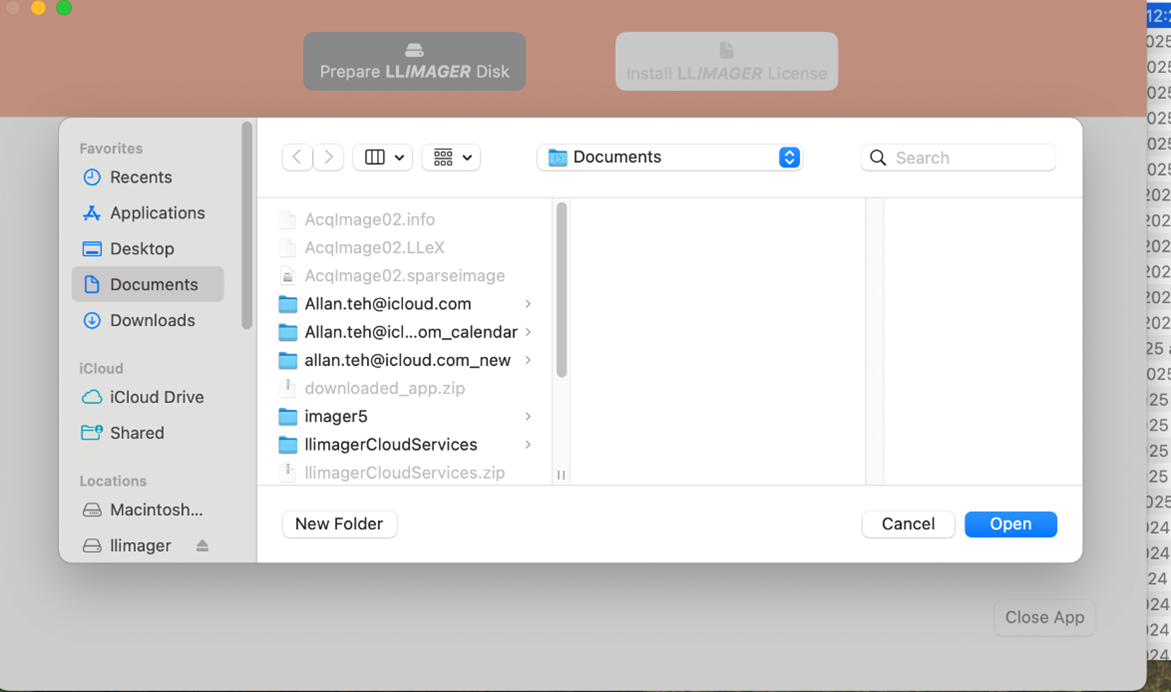Viewport: 1171px width, 692px height.
Task: Click the Open button
Action: tap(1010, 524)
